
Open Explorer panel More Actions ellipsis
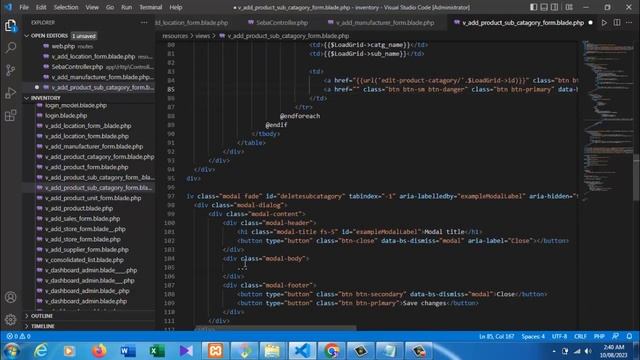pyautogui.click(x=144, y=23)
